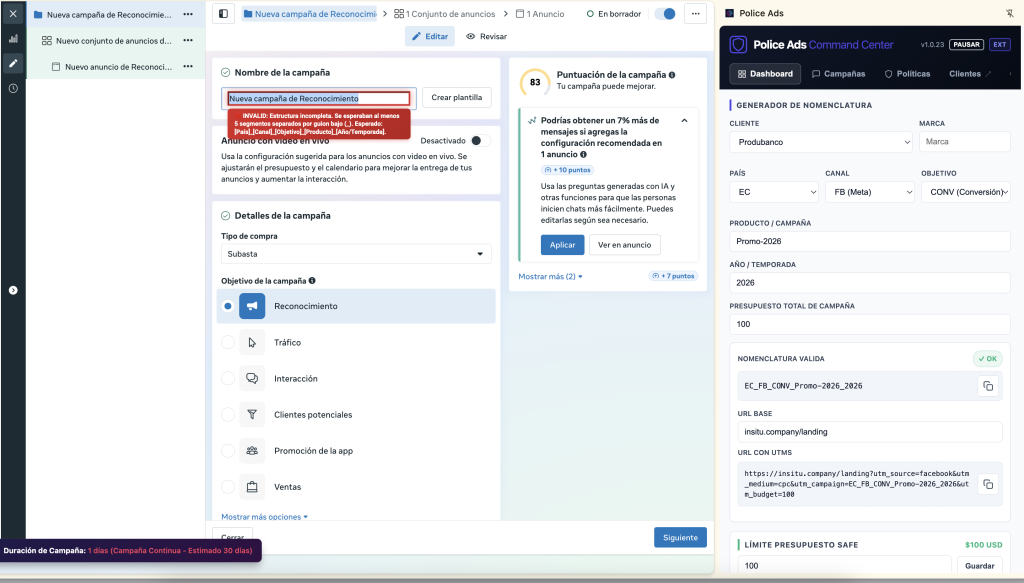
Task: Click the info icon beside Objetivo de la campaña
Action: tap(312, 281)
